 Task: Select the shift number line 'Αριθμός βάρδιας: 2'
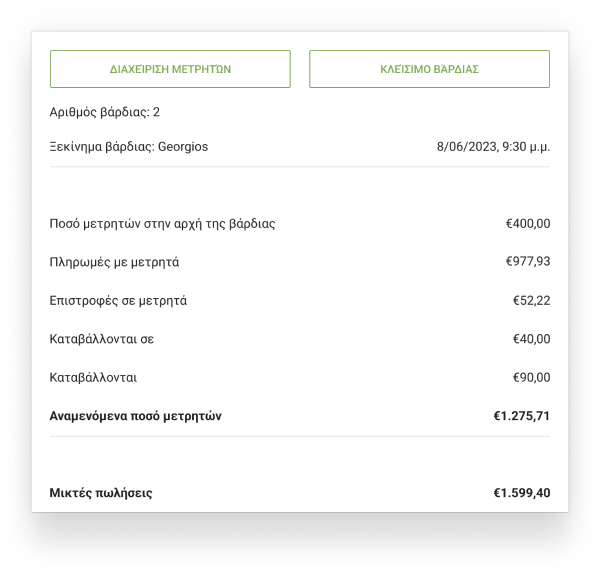coord(104,112)
